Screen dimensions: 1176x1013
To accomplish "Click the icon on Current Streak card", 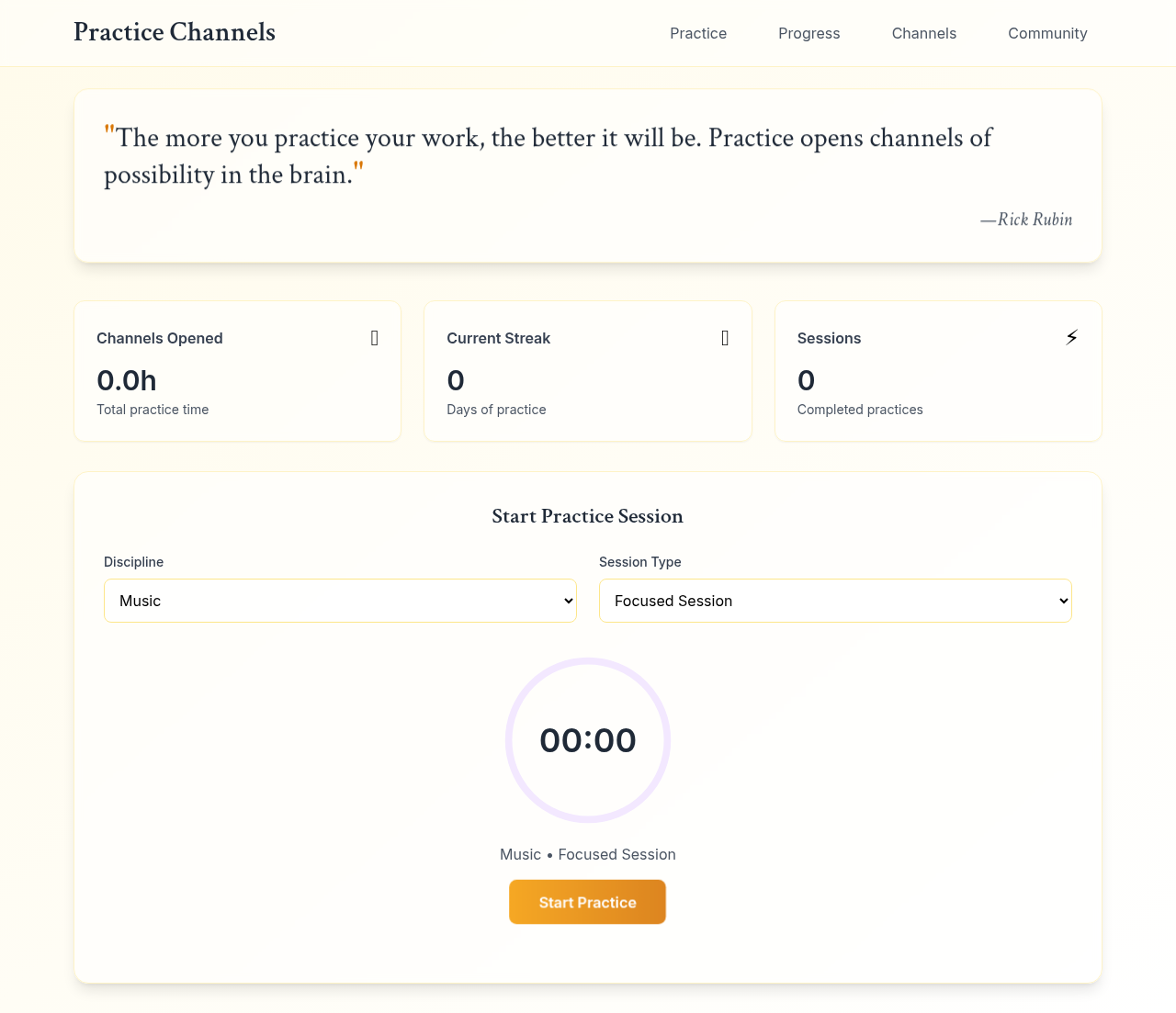I will click(725, 338).
